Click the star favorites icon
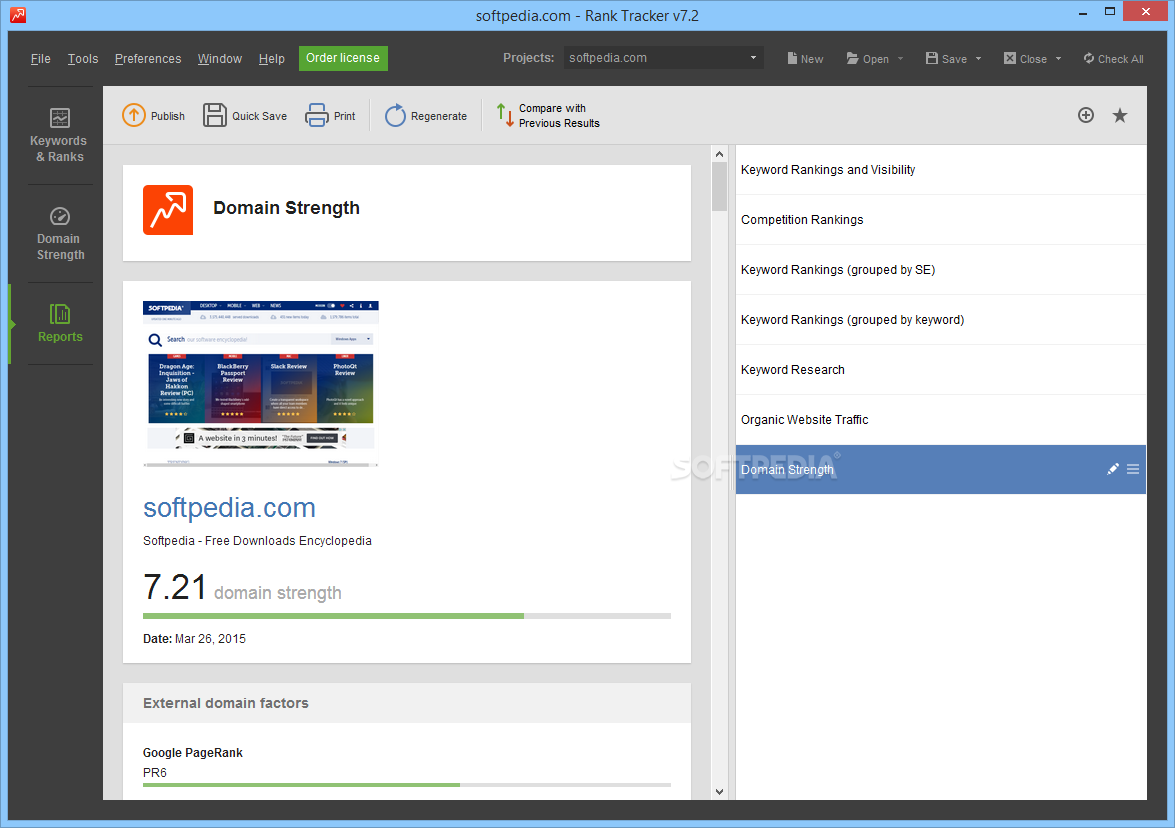Screen dimensions: 1175x828 point(1120,115)
